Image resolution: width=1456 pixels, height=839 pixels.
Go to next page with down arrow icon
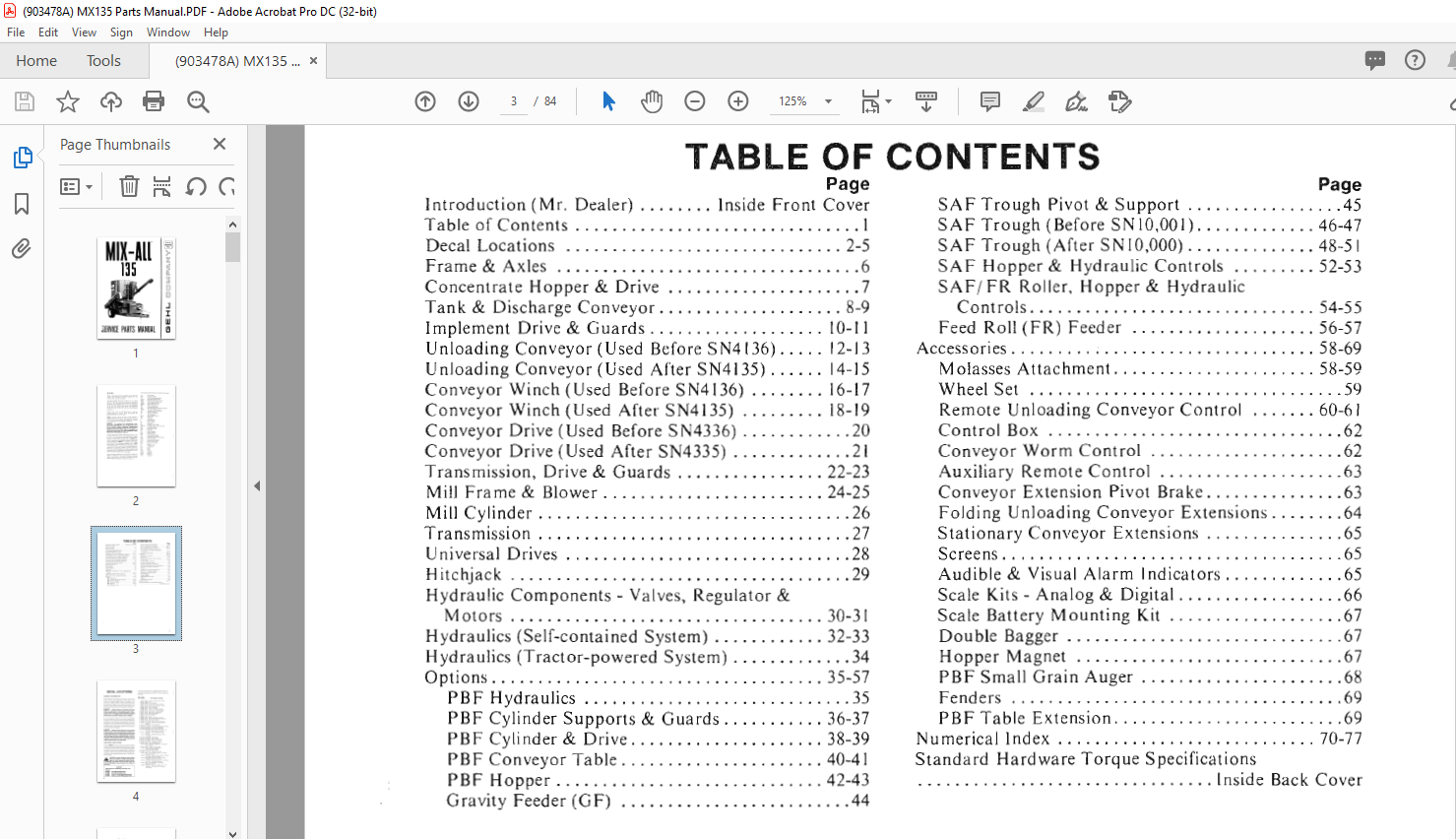pos(469,101)
